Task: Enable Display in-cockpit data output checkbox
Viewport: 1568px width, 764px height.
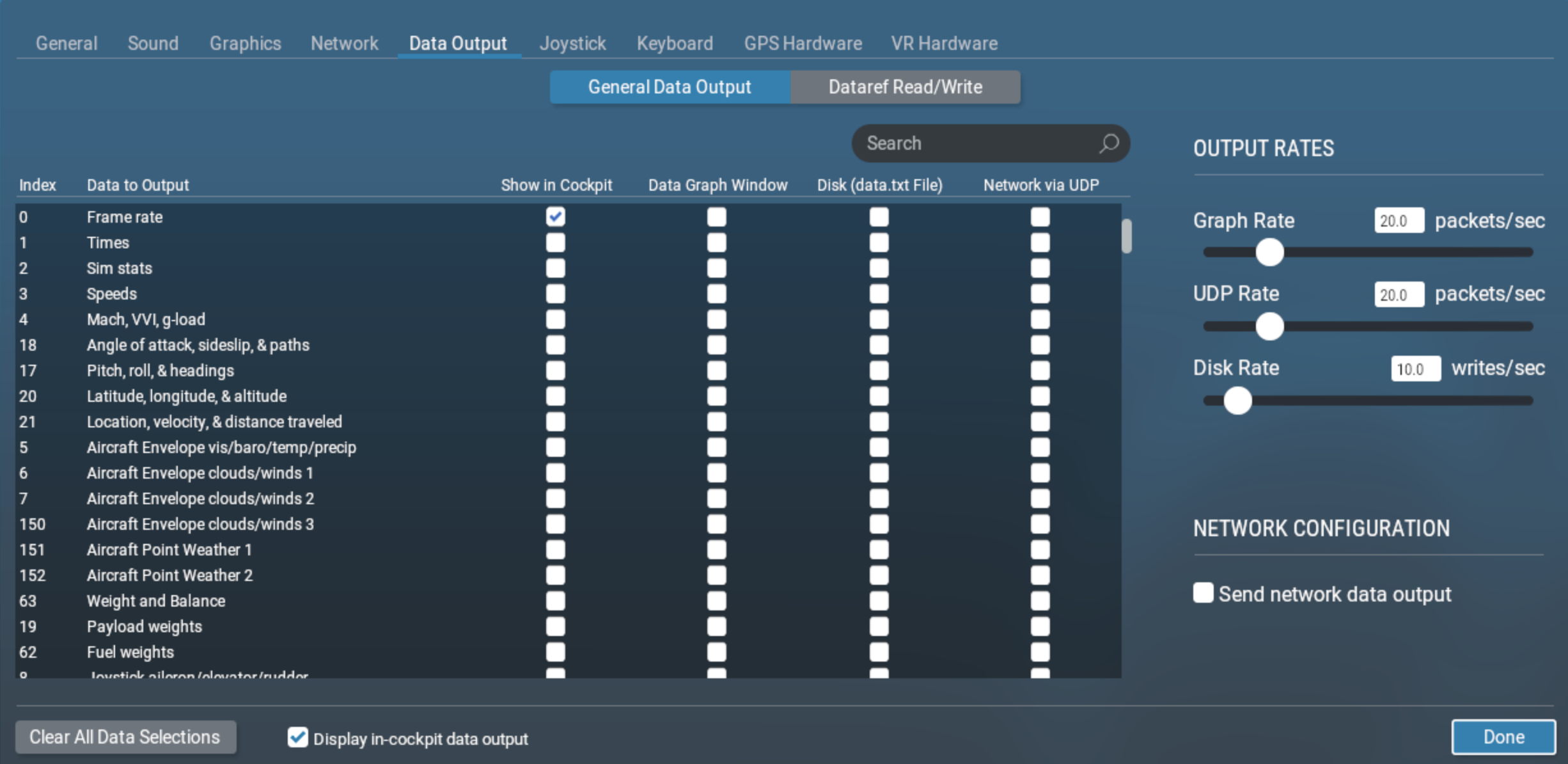Action: [296, 739]
